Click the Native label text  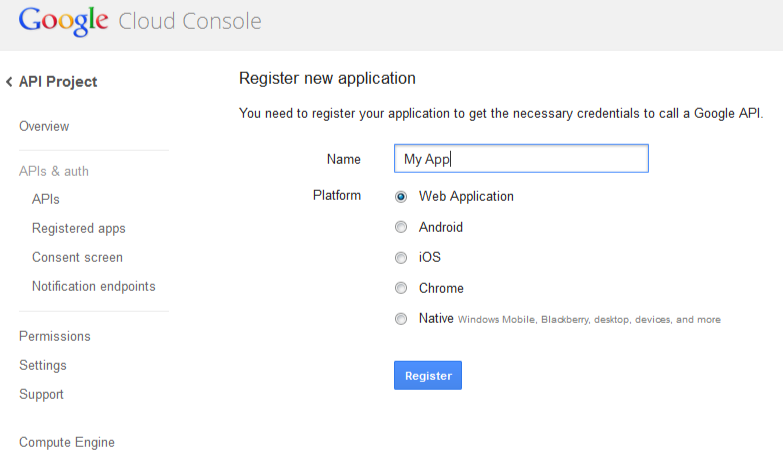pos(436,318)
